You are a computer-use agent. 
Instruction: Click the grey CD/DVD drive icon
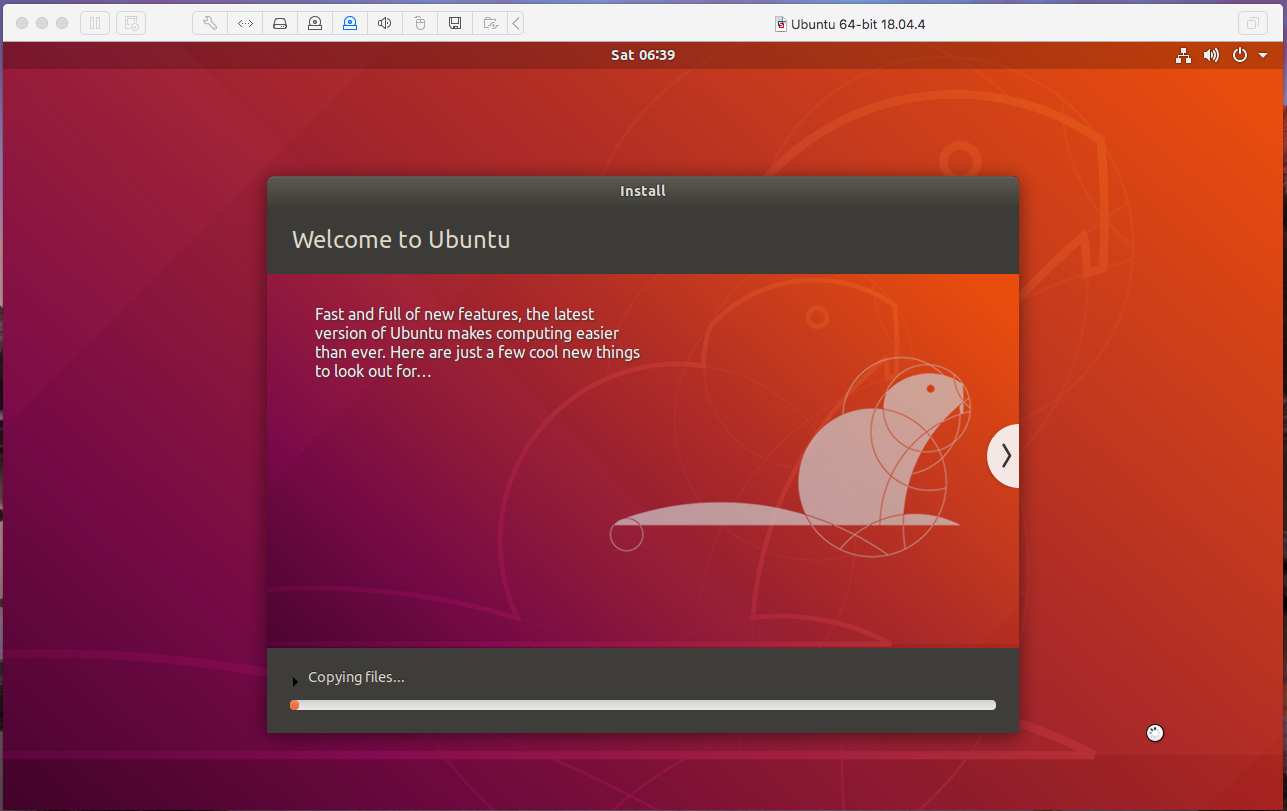click(x=315, y=23)
